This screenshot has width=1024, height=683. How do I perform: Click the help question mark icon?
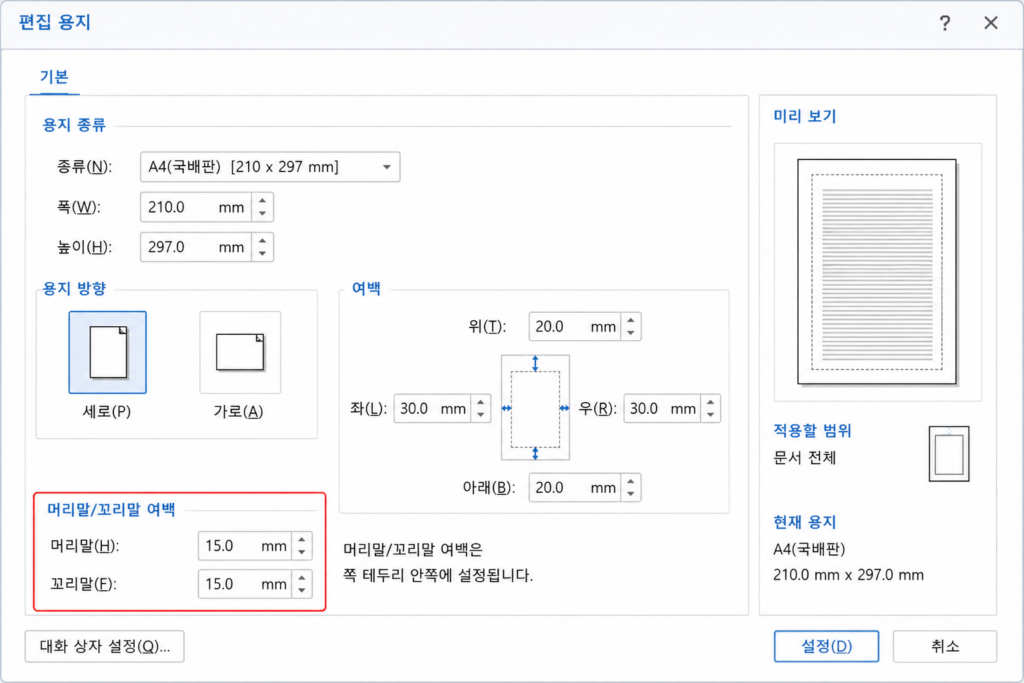tap(944, 24)
